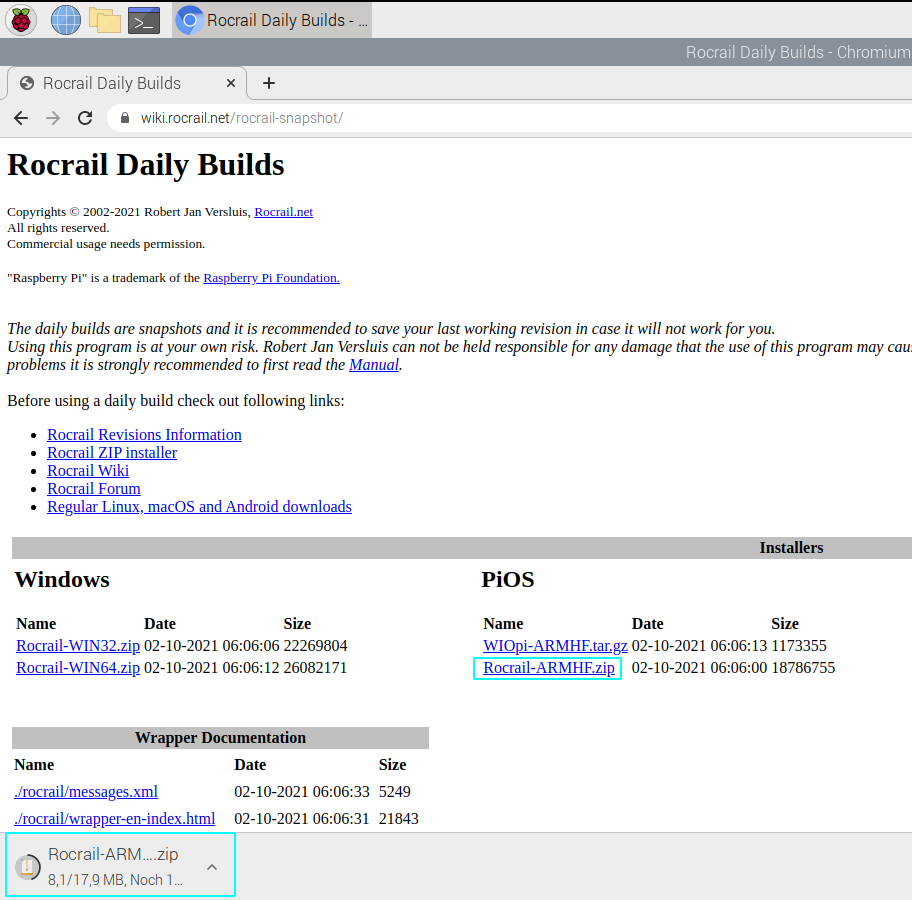This screenshot has height=900, width=912.
Task: Launch the Terminal from the taskbar
Action: (x=144, y=19)
